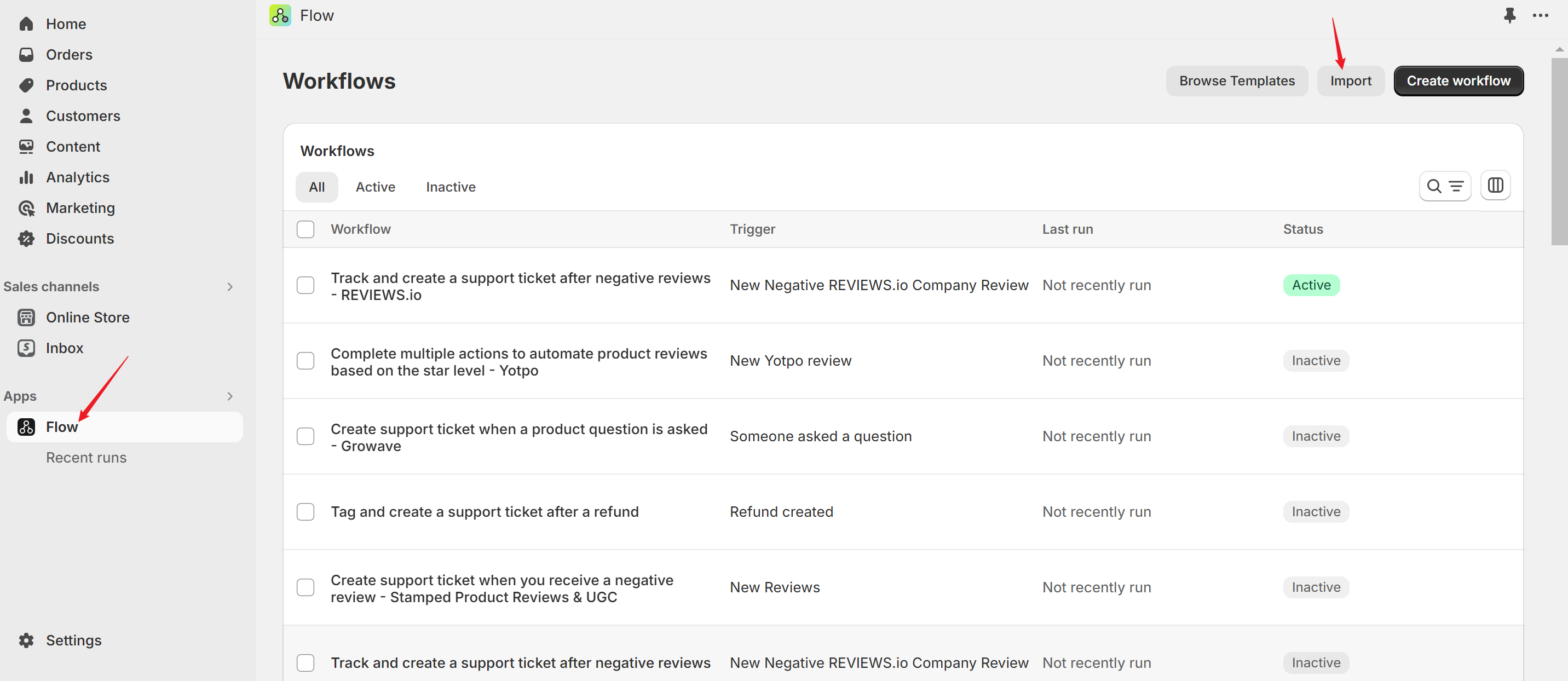
Task: Click the page vertical scrollbar thumb
Action: pos(1558,151)
